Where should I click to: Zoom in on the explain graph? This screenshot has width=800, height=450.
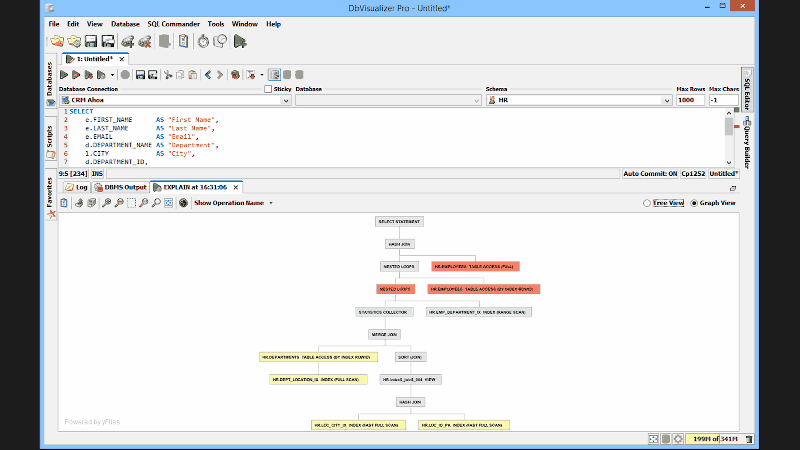click(x=106, y=203)
